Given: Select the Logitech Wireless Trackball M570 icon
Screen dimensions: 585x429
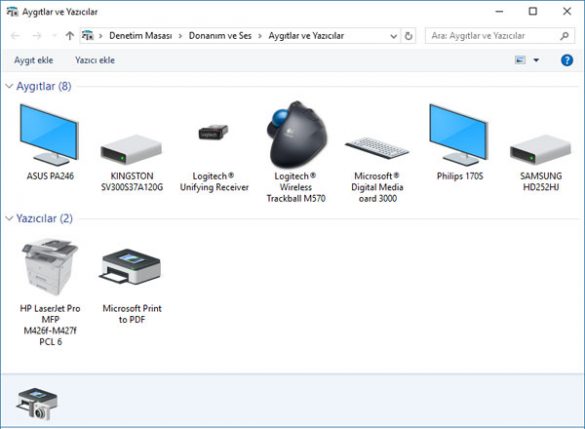Looking at the screenshot, I should (x=296, y=135).
